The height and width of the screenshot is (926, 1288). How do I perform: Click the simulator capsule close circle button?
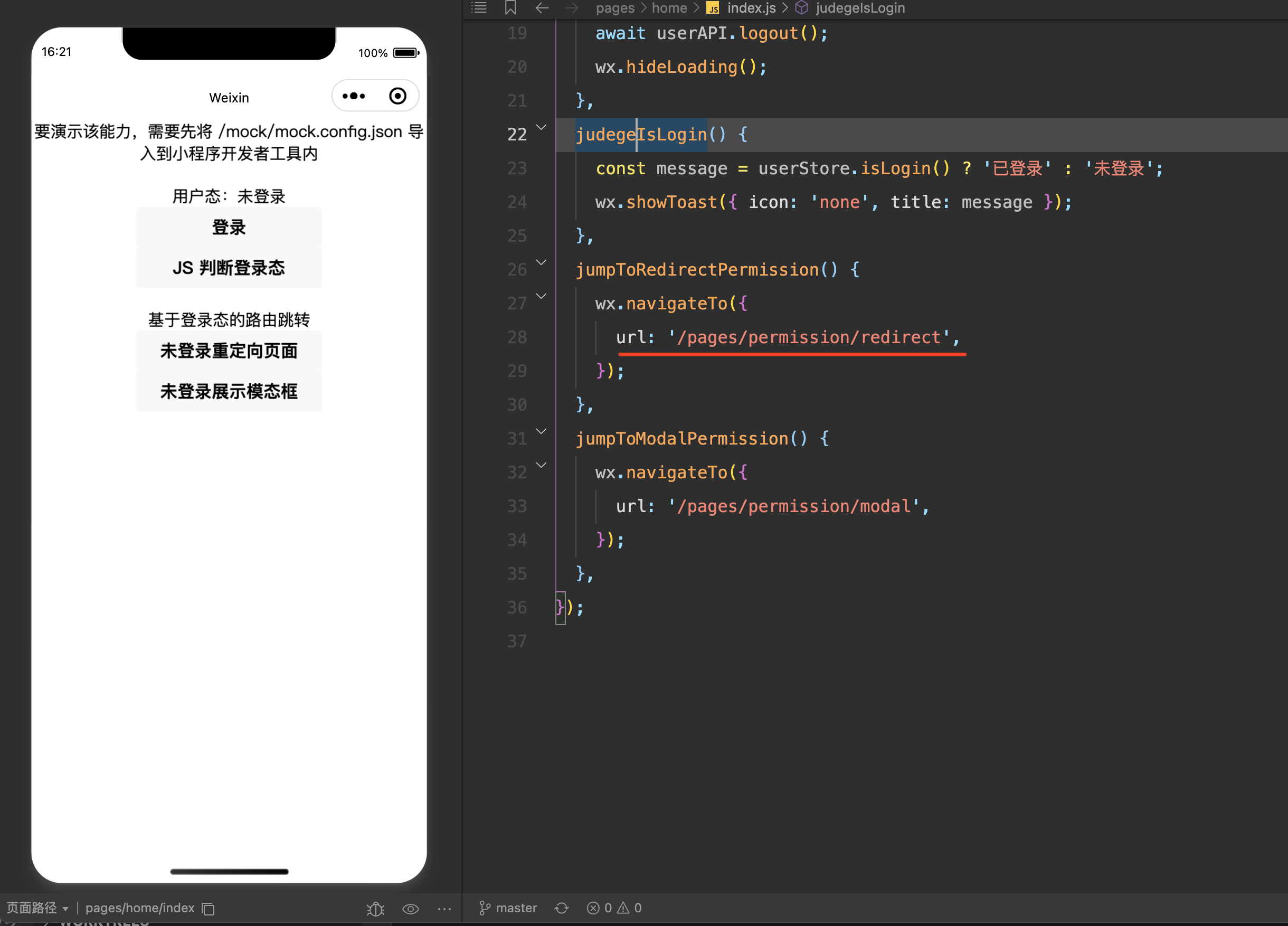point(397,96)
